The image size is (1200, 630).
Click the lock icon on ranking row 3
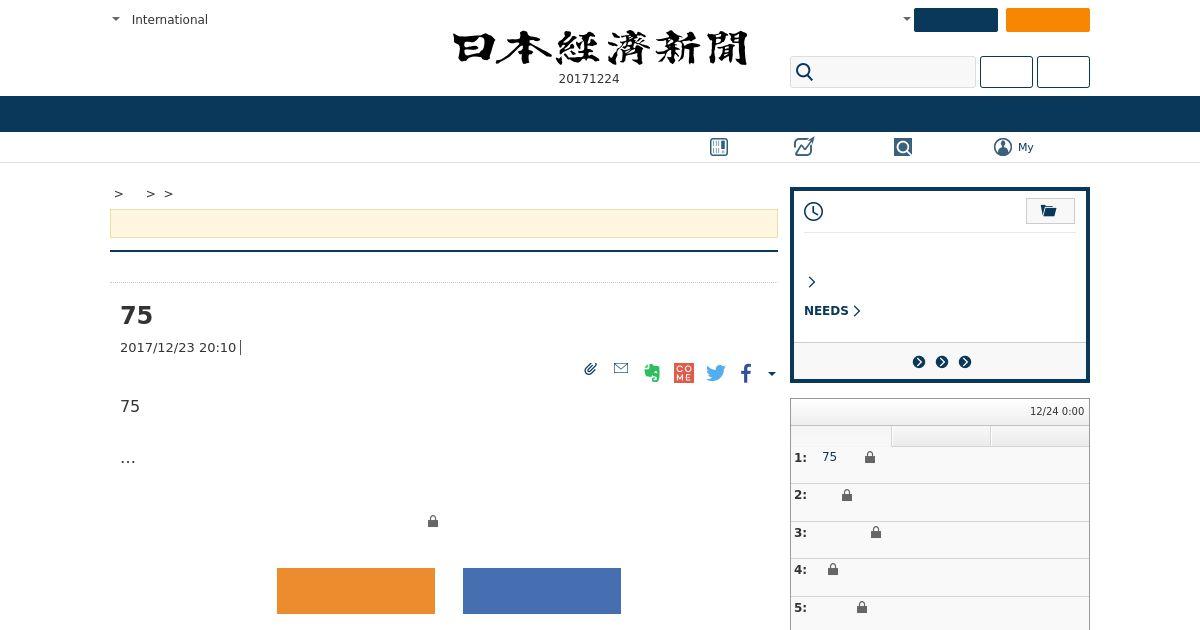coord(876,533)
